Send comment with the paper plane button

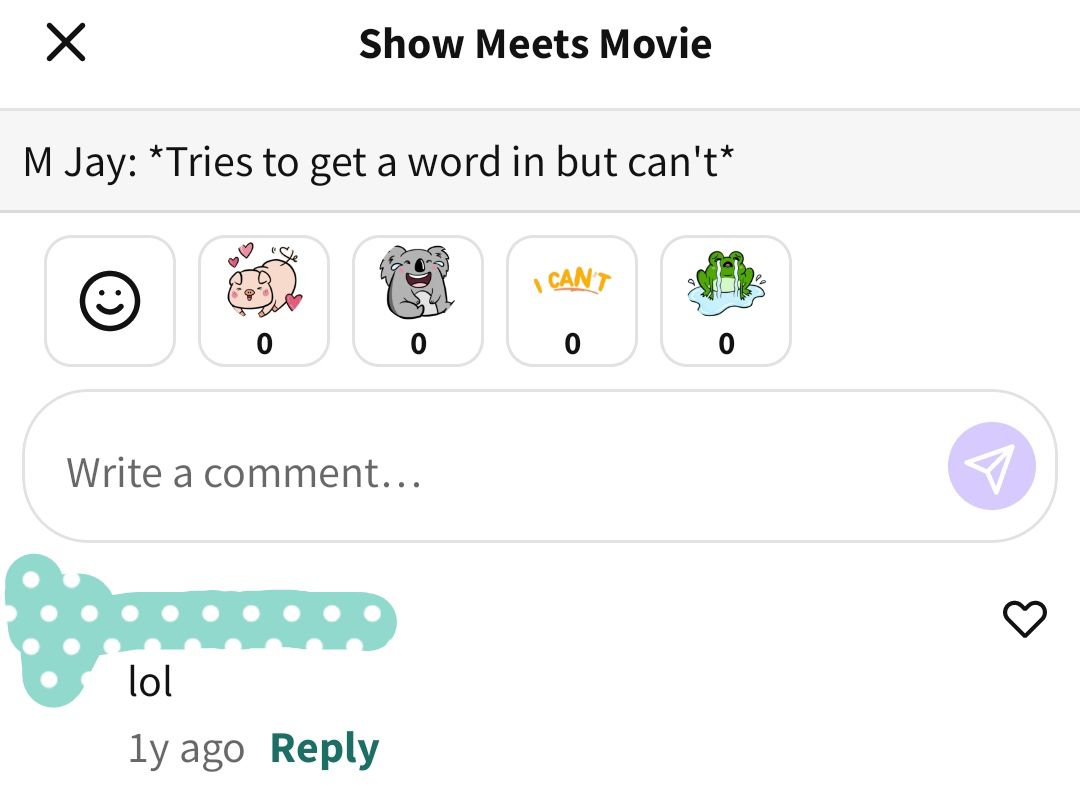tap(991, 466)
